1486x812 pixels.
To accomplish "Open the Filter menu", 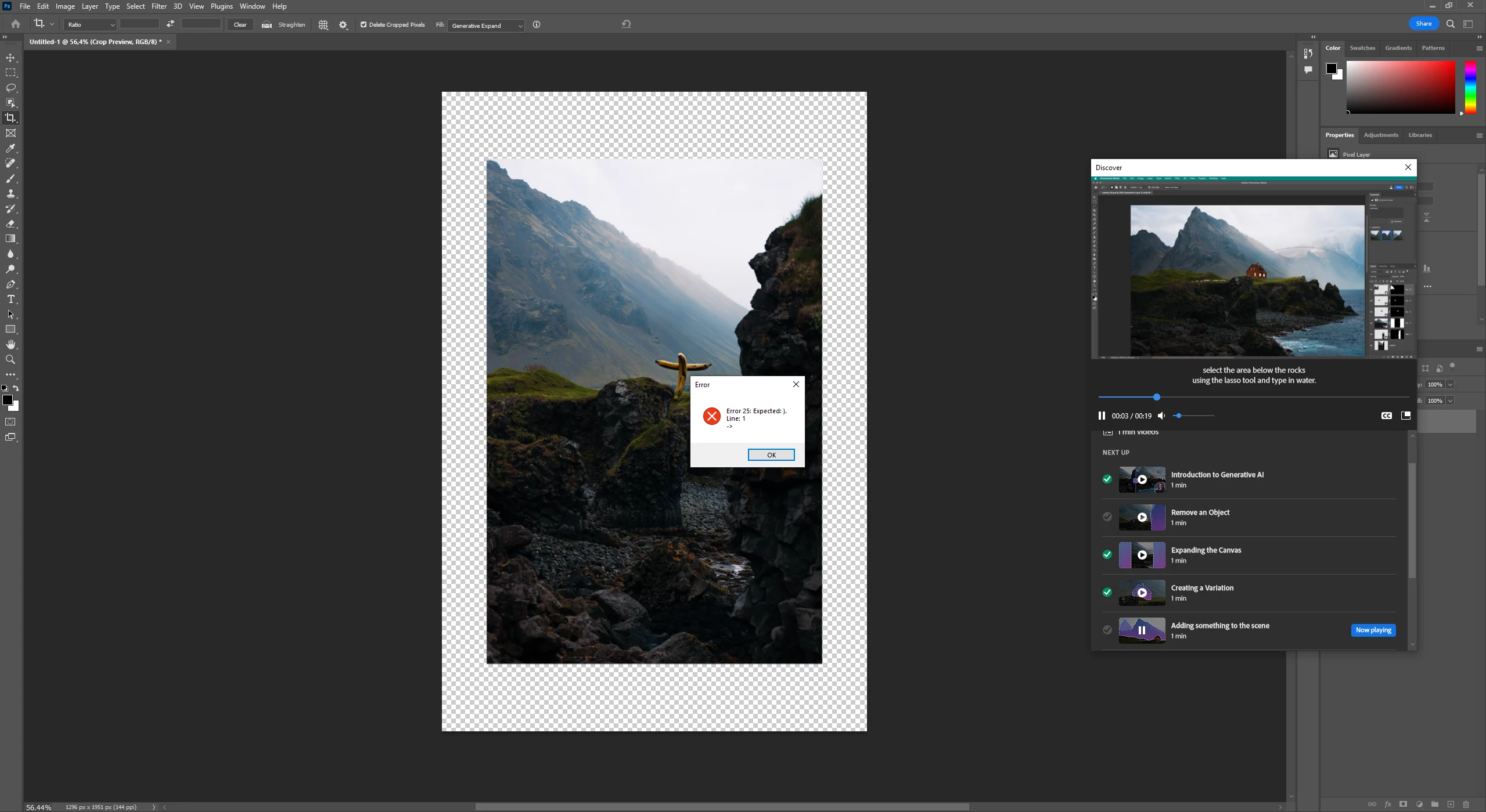I will tap(159, 6).
